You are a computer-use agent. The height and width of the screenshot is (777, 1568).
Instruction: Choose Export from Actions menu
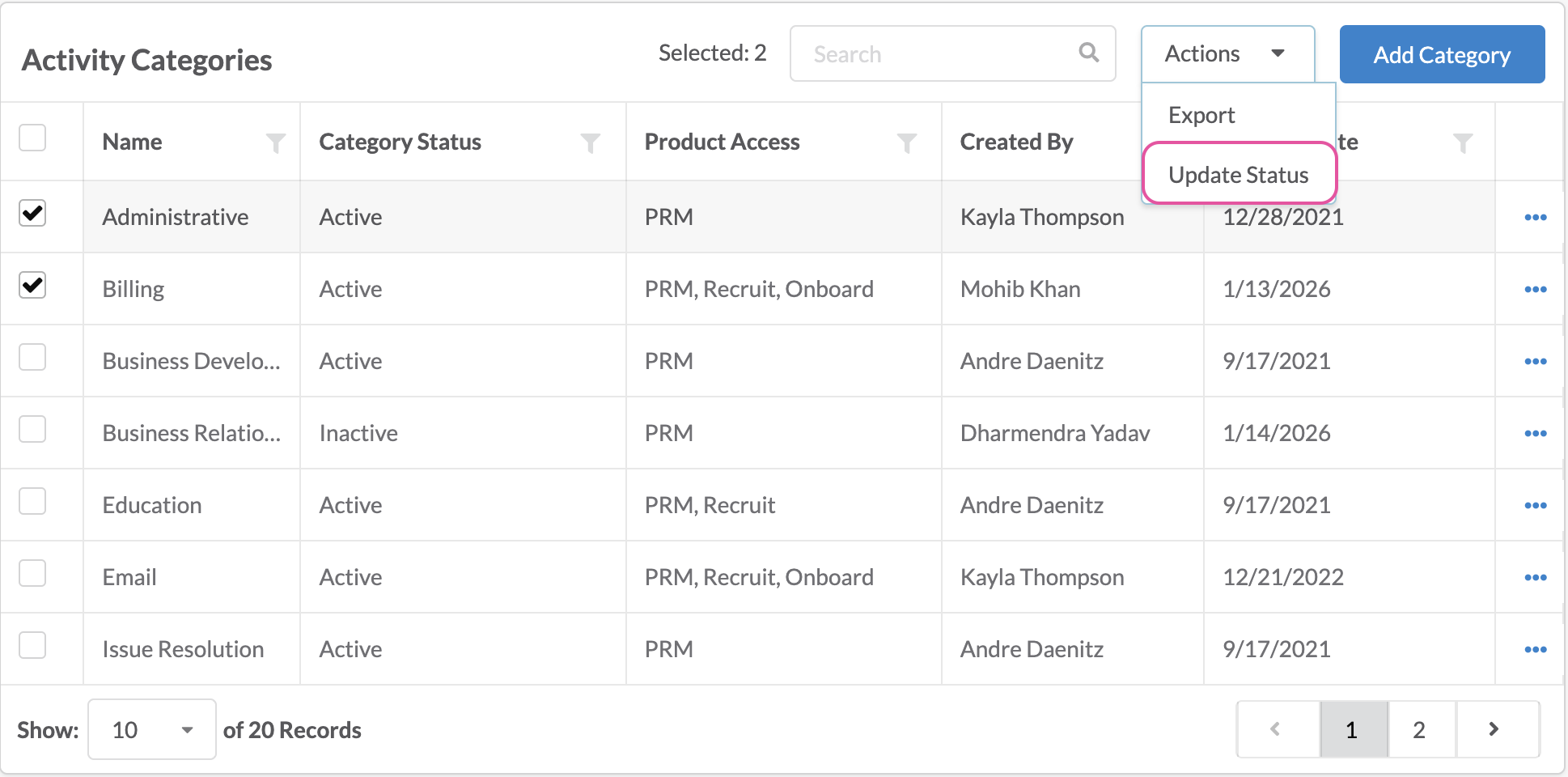tap(1201, 115)
